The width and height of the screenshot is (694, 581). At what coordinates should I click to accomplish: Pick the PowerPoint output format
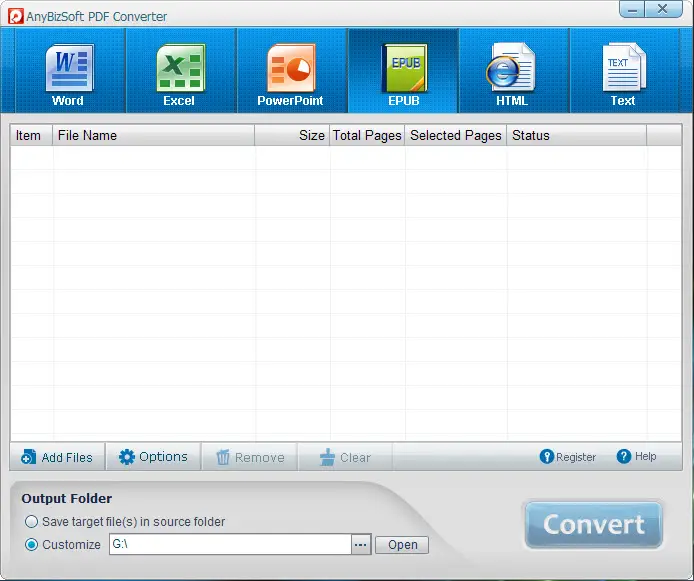pos(291,71)
